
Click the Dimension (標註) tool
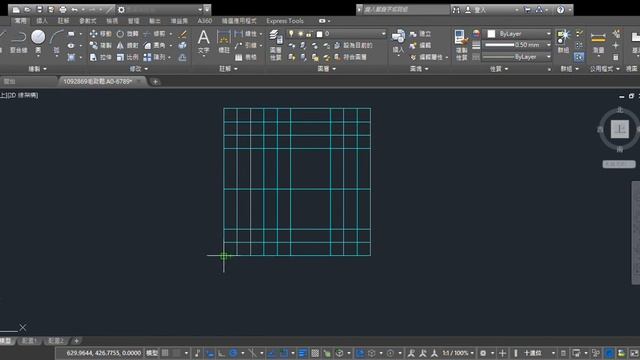(224, 42)
